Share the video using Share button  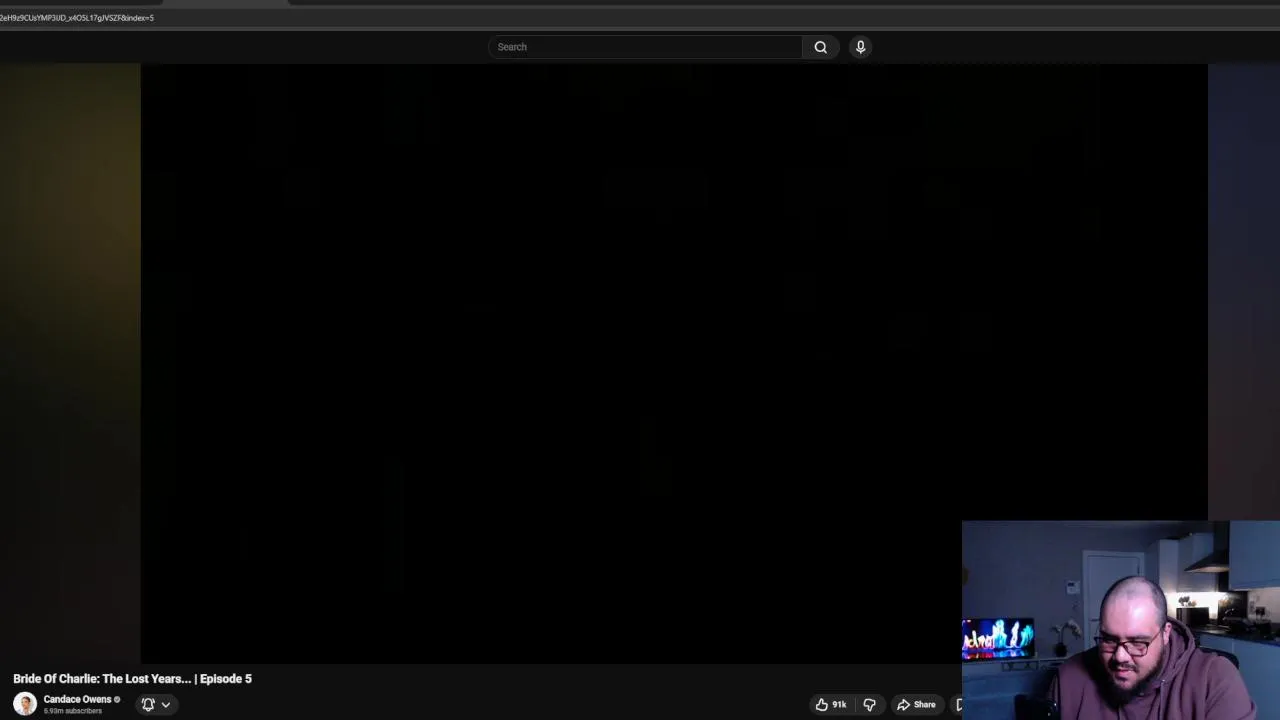click(916, 704)
